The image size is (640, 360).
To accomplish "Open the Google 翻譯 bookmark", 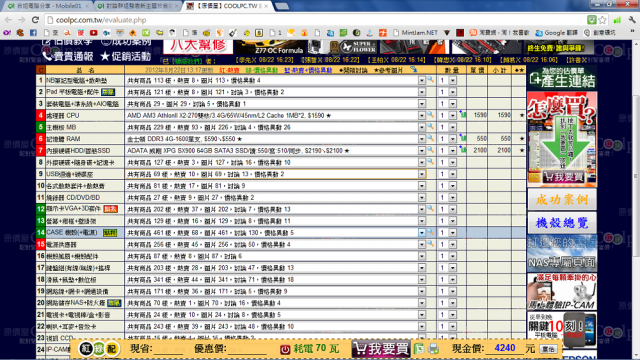I will [x=556, y=33].
